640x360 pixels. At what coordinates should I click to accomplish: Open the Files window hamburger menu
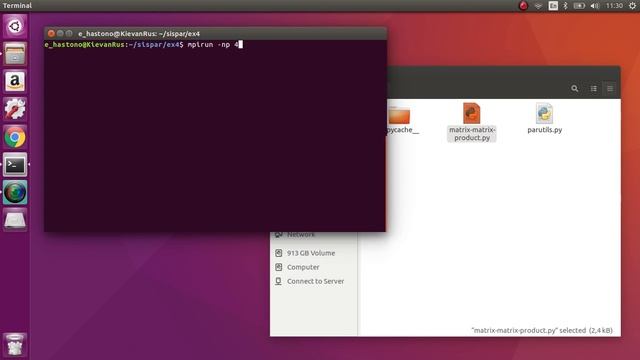tap(610, 89)
